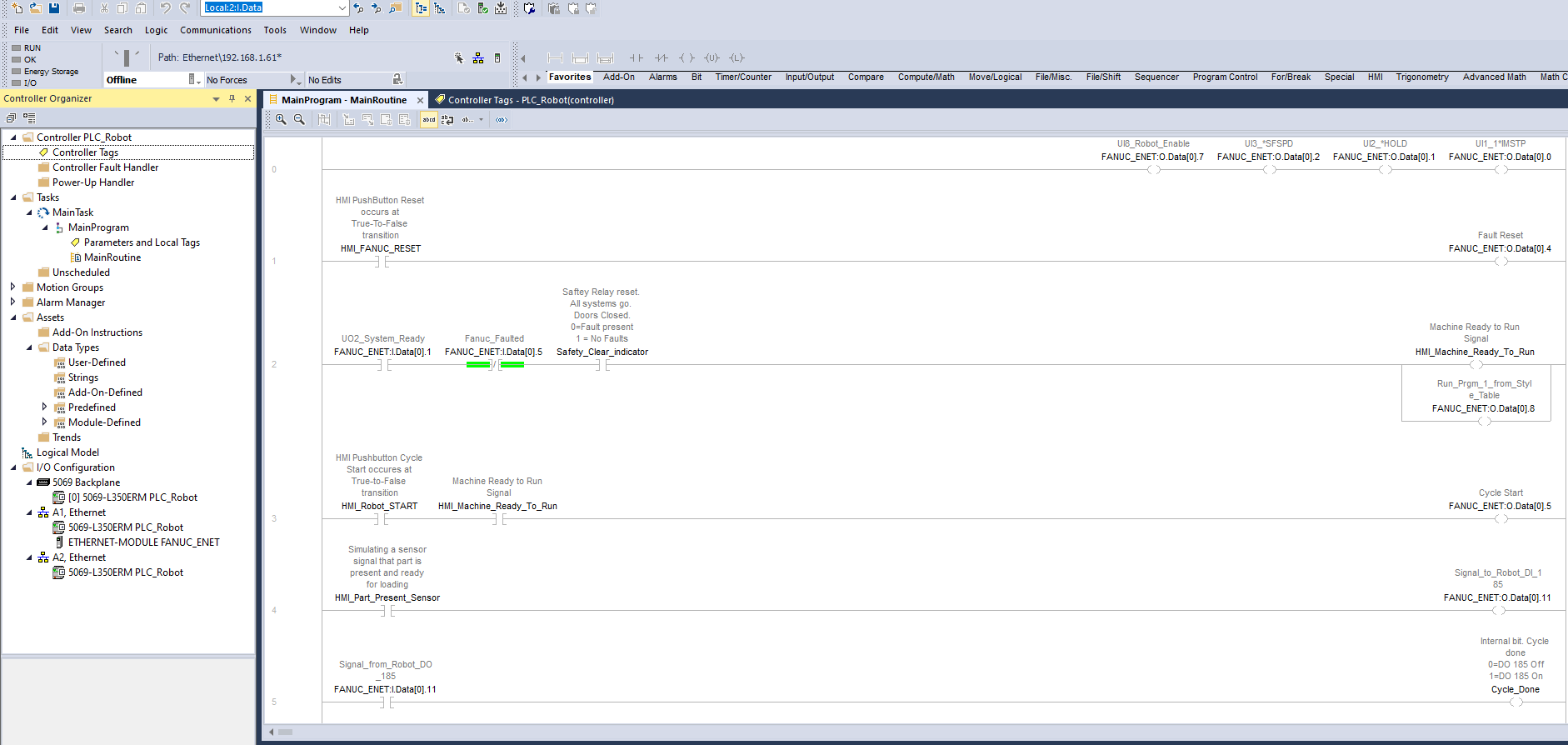The width and height of the screenshot is (1568, 745).
Task: Click the Zoom In magnifier icon
Action: pyautogui.click(x=281, y=120)
